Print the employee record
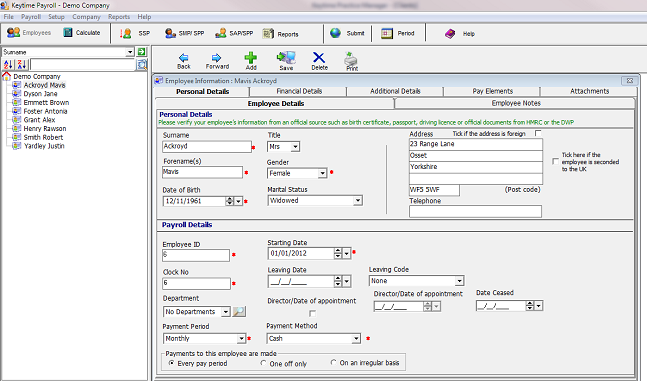This screenshot has width=647, height=381. pyautogui.click(x=351, y=59)
